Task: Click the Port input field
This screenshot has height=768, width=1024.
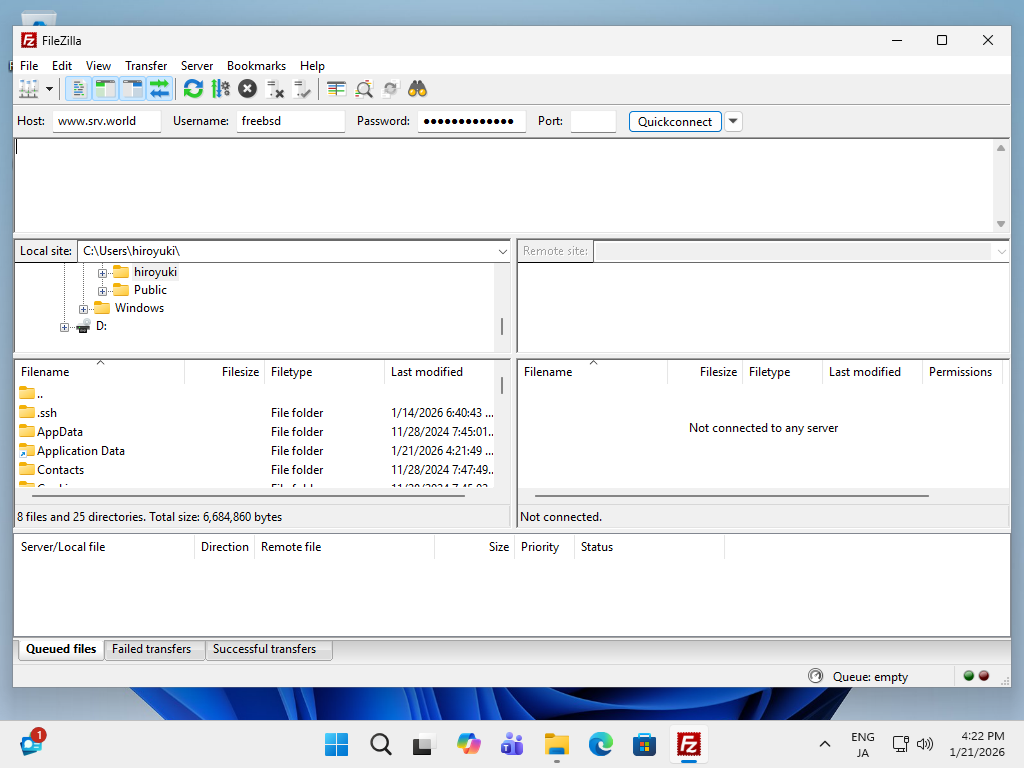Action: pyautogui.click(x=592, y=121)
